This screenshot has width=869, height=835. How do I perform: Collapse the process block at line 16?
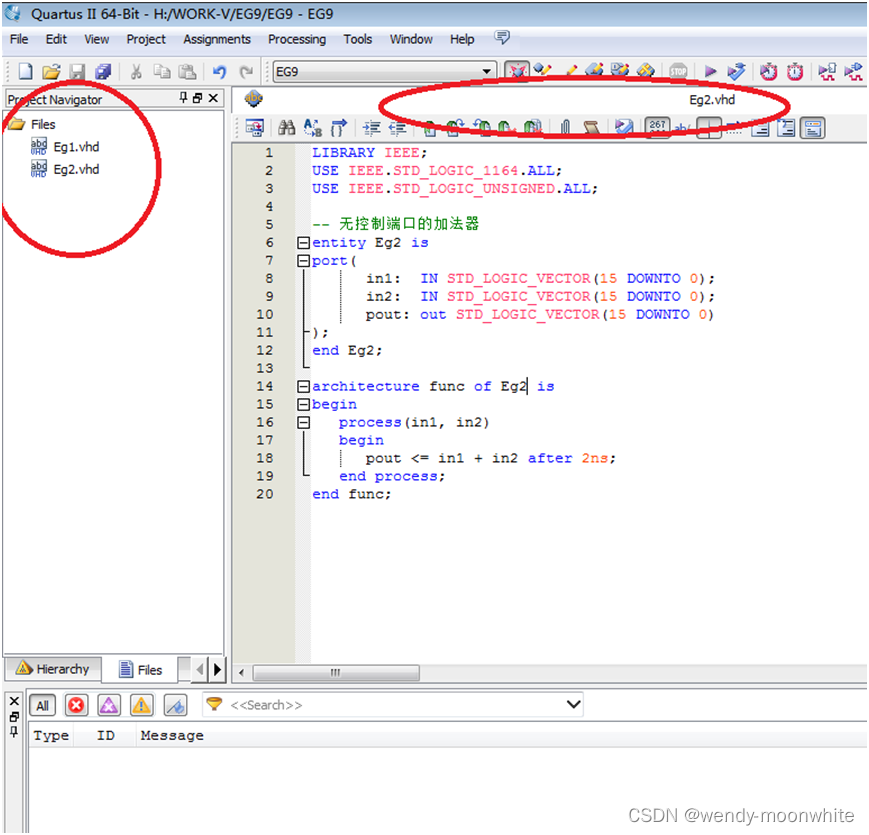click(x=303, y=422)
